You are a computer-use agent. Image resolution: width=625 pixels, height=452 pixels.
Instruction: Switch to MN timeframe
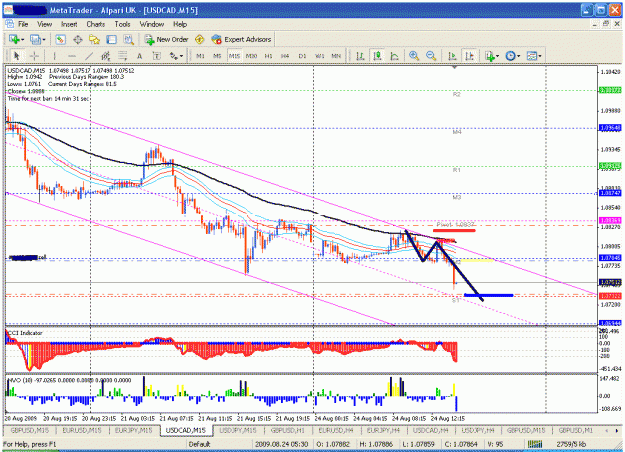336,56
